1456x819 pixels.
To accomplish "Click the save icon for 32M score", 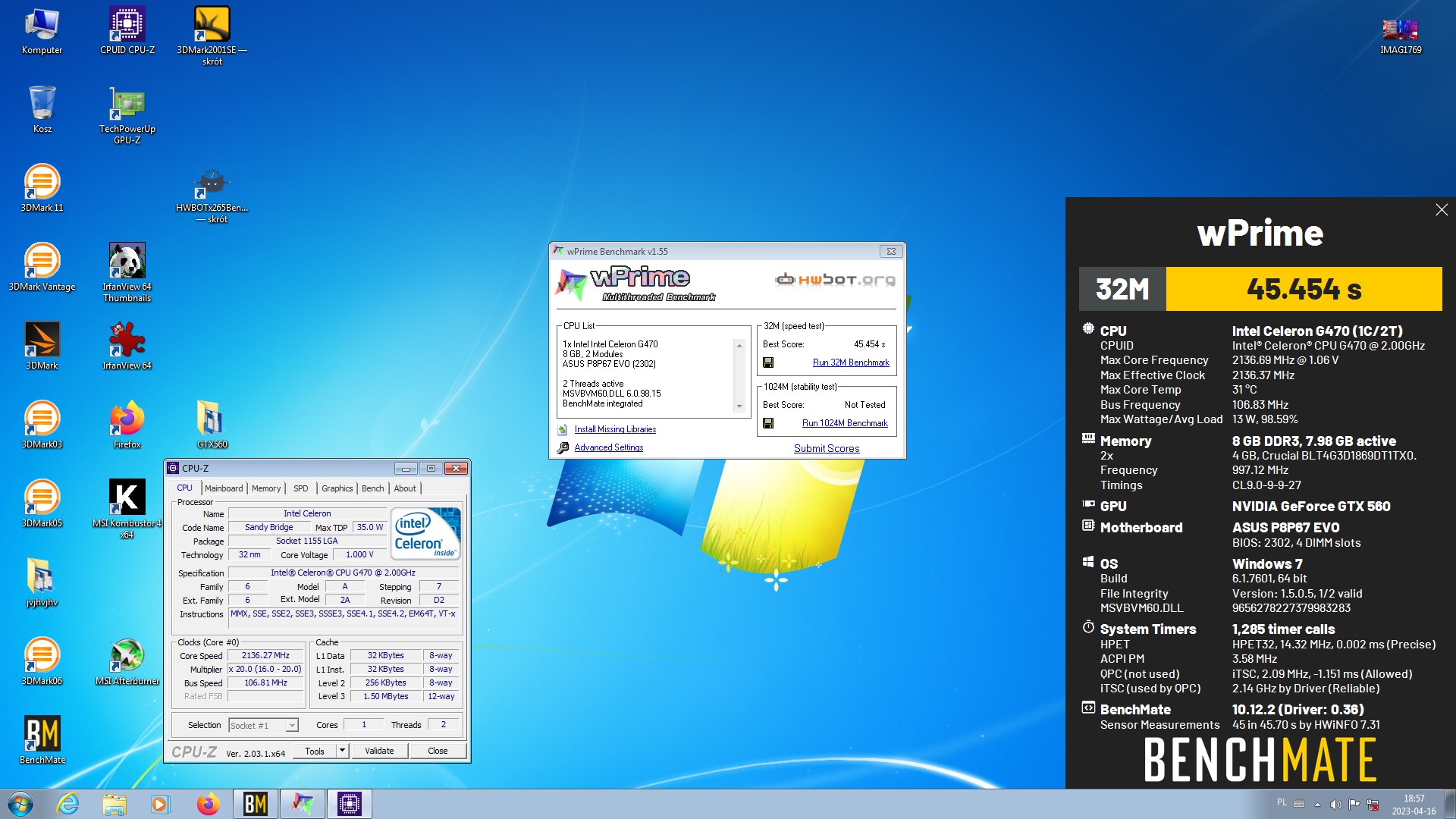I will click(x=768, y=362).
